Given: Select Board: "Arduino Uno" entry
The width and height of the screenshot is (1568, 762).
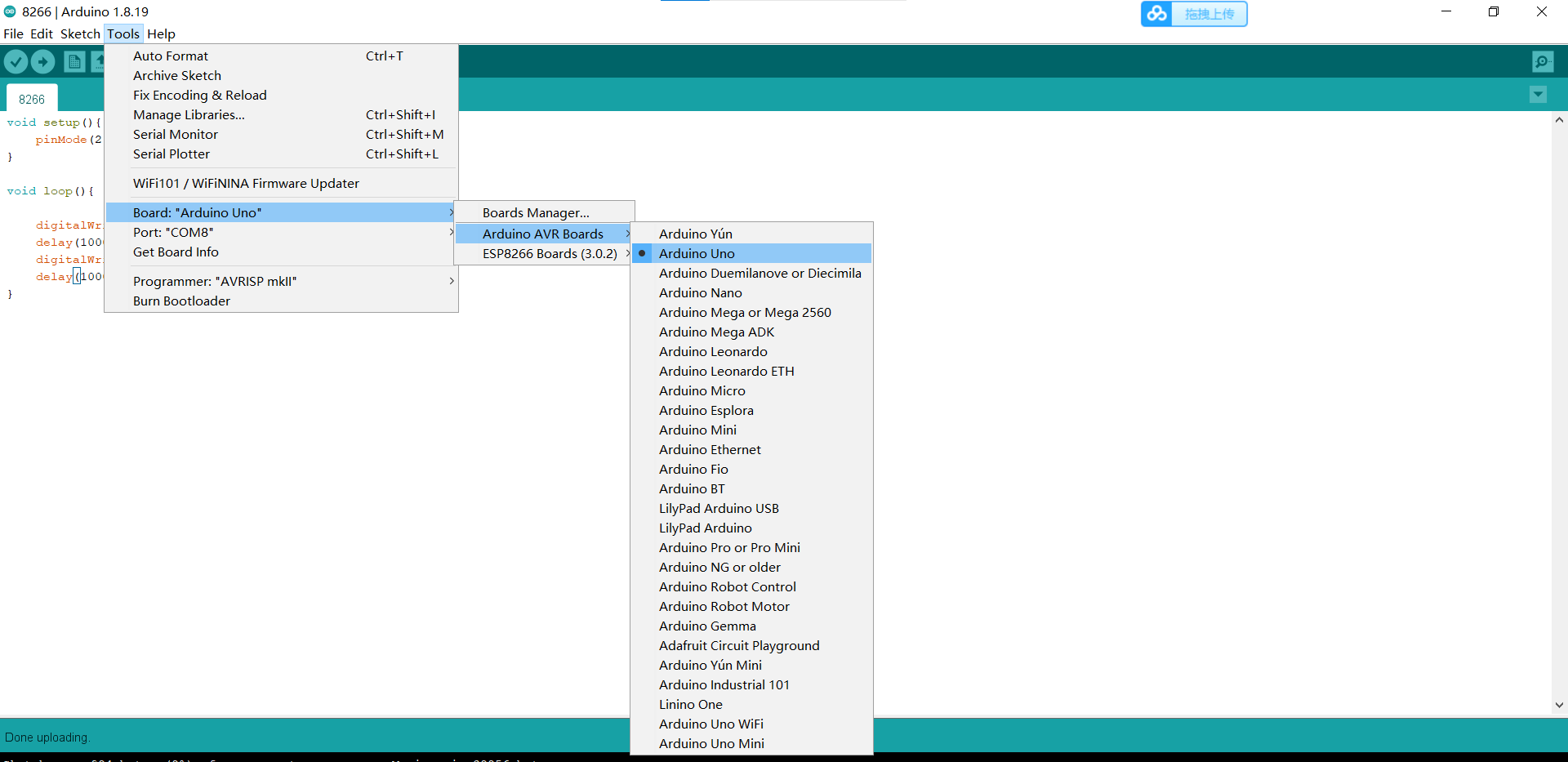Looking at the screenshot, I should click(281, 212).
